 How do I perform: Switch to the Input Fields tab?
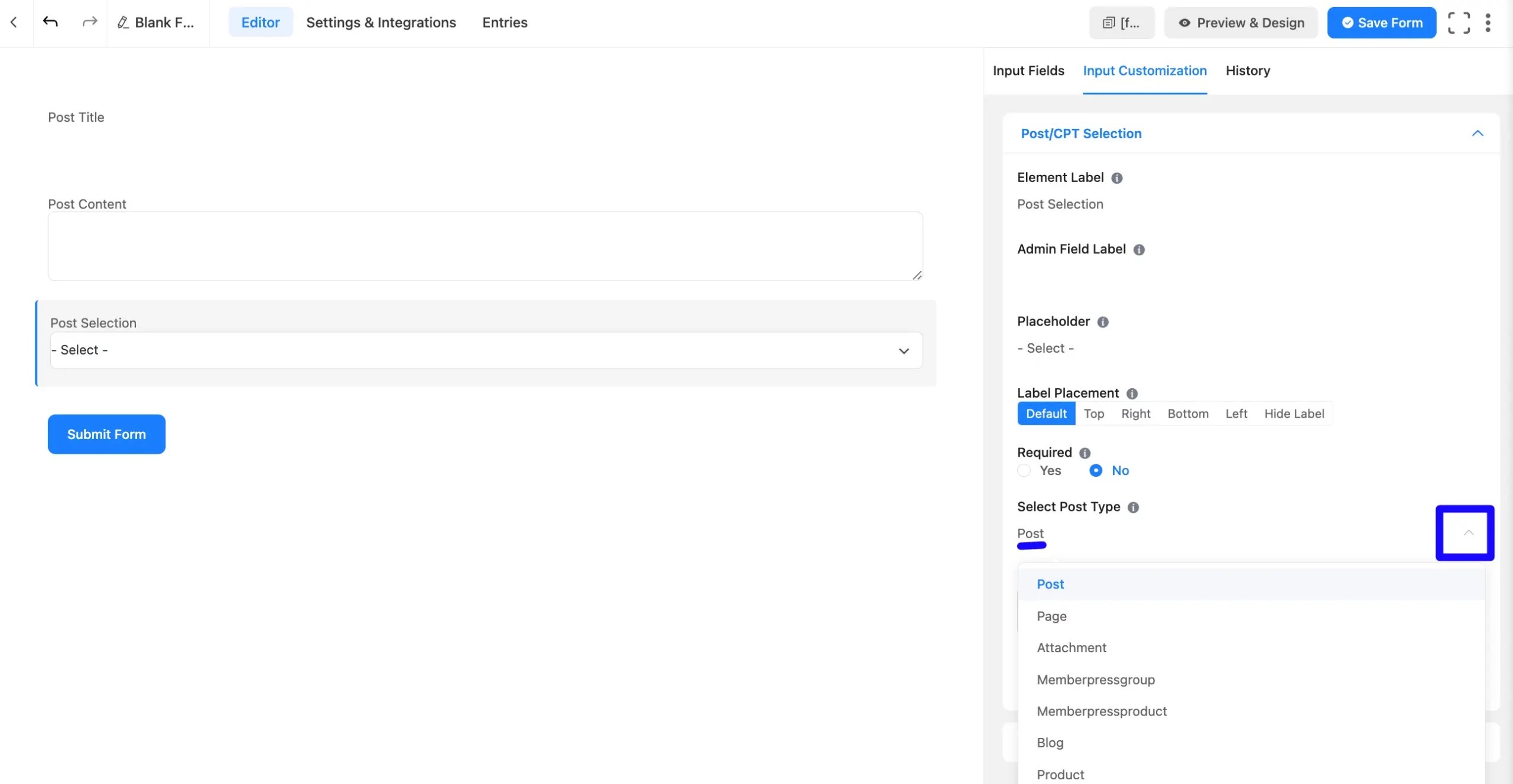point(1028,71)
